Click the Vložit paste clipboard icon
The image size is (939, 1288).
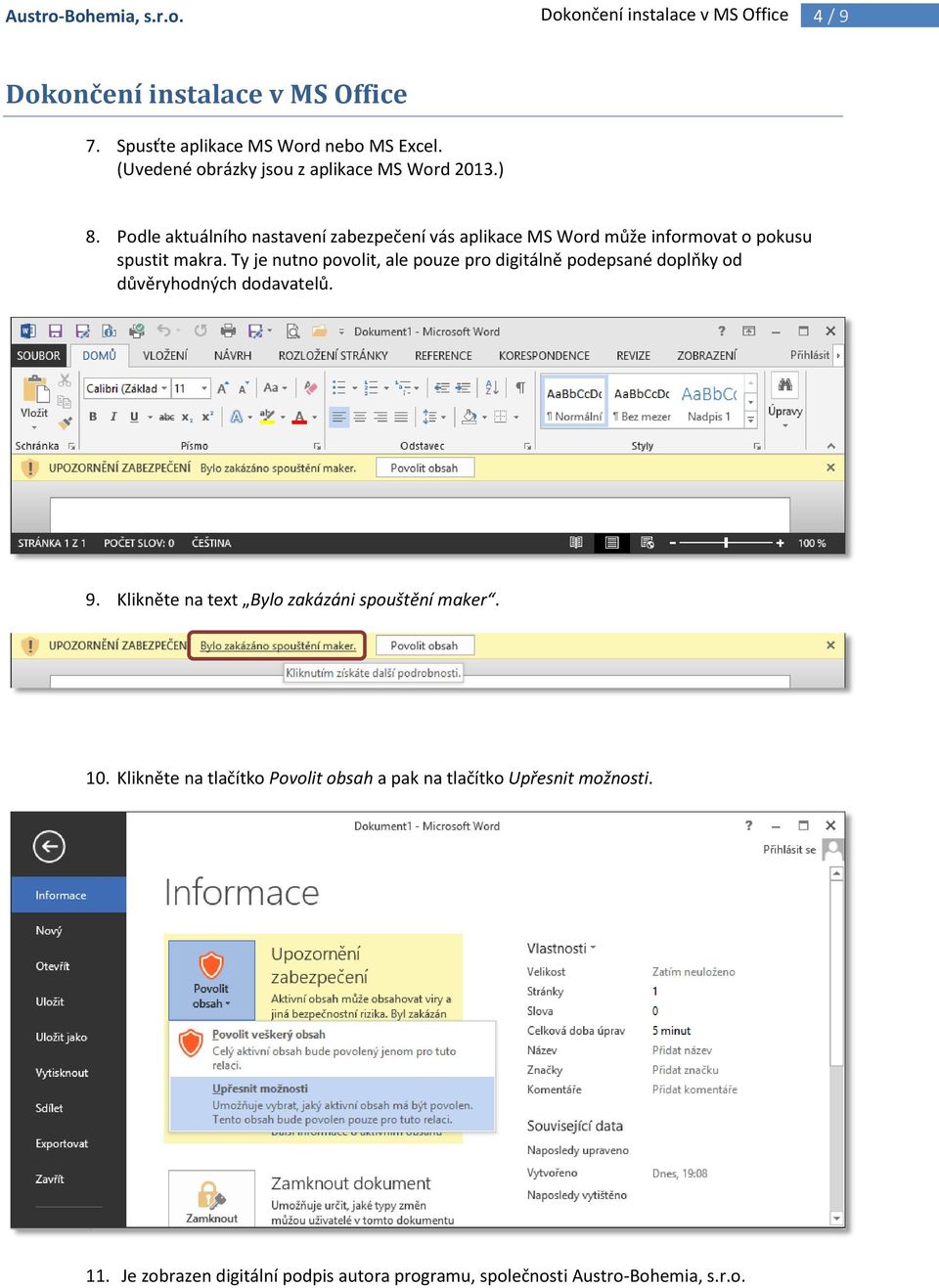pyautogui.click(x=35, y=389)
